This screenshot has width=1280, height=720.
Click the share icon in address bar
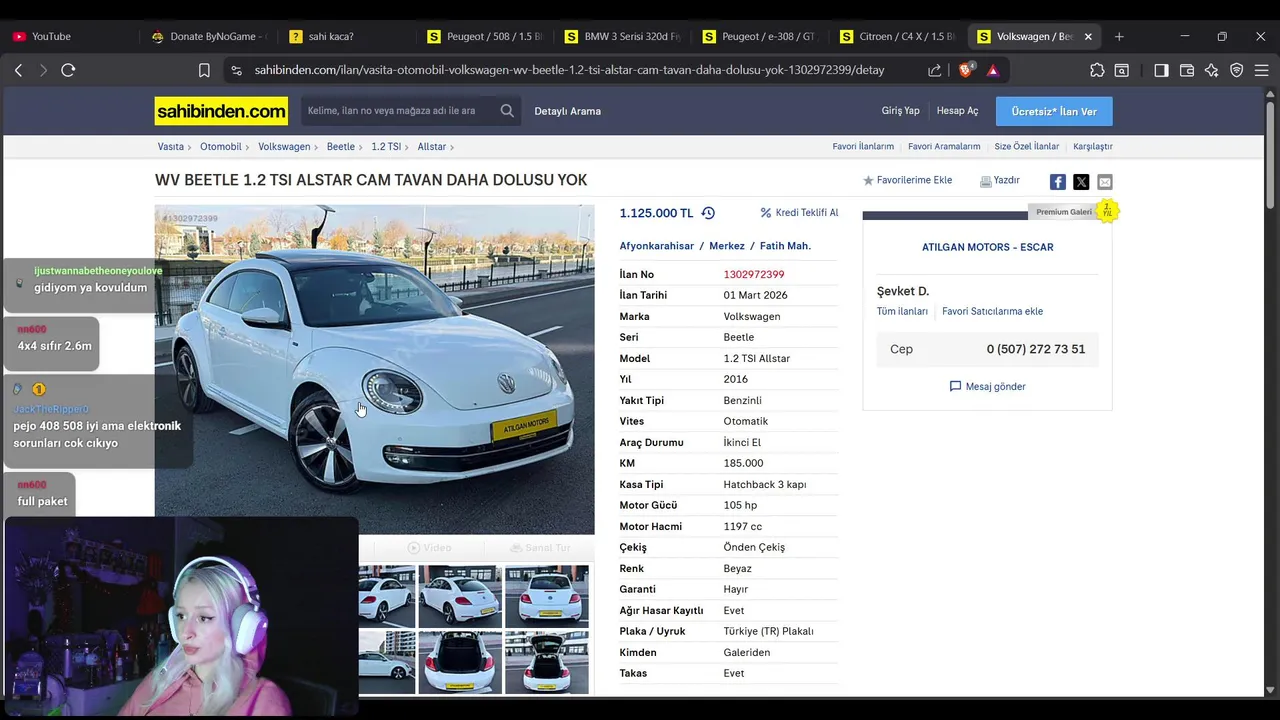[x=934, y=70]
